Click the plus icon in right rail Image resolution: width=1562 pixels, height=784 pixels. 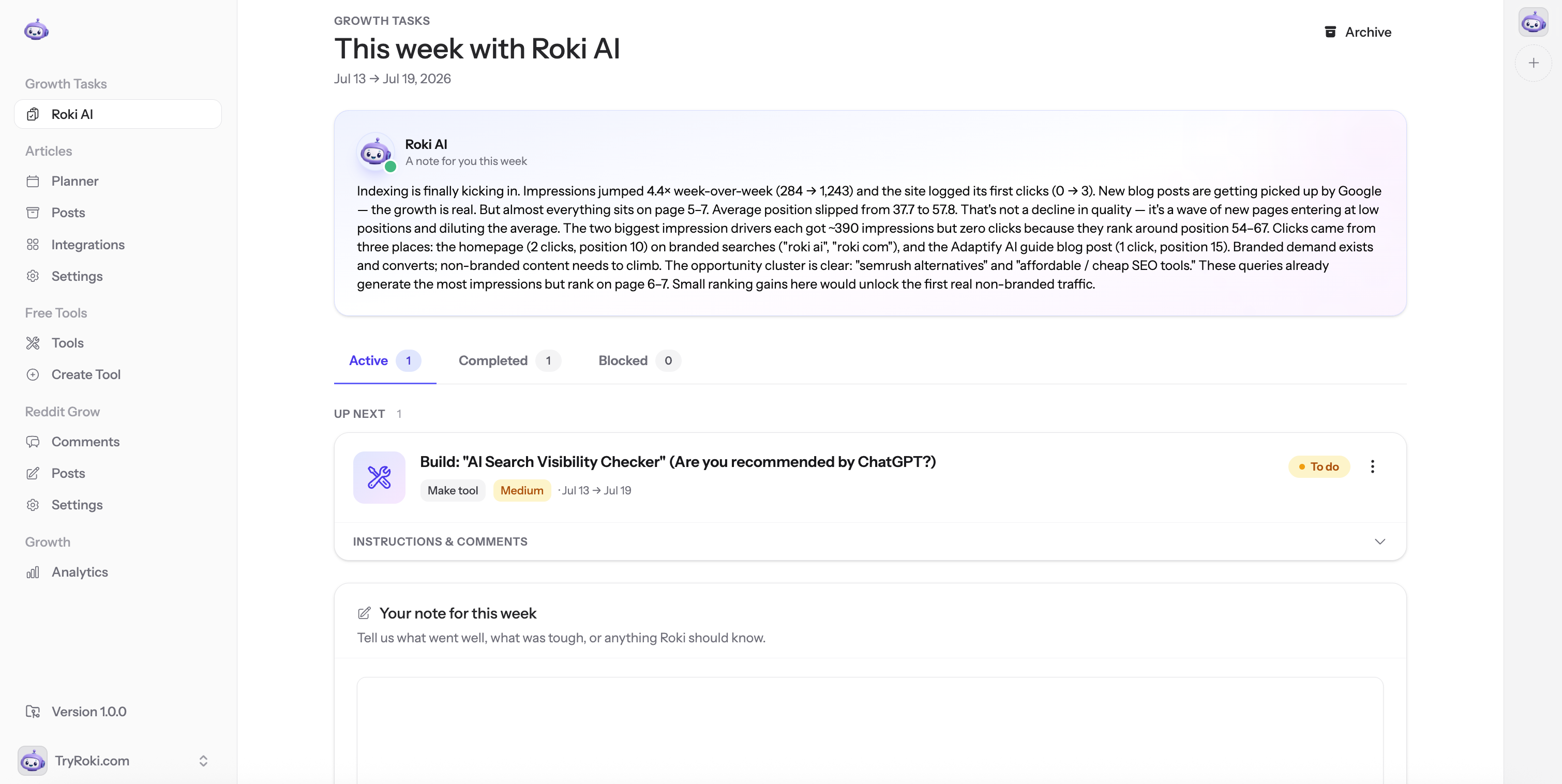(1534, 63)
